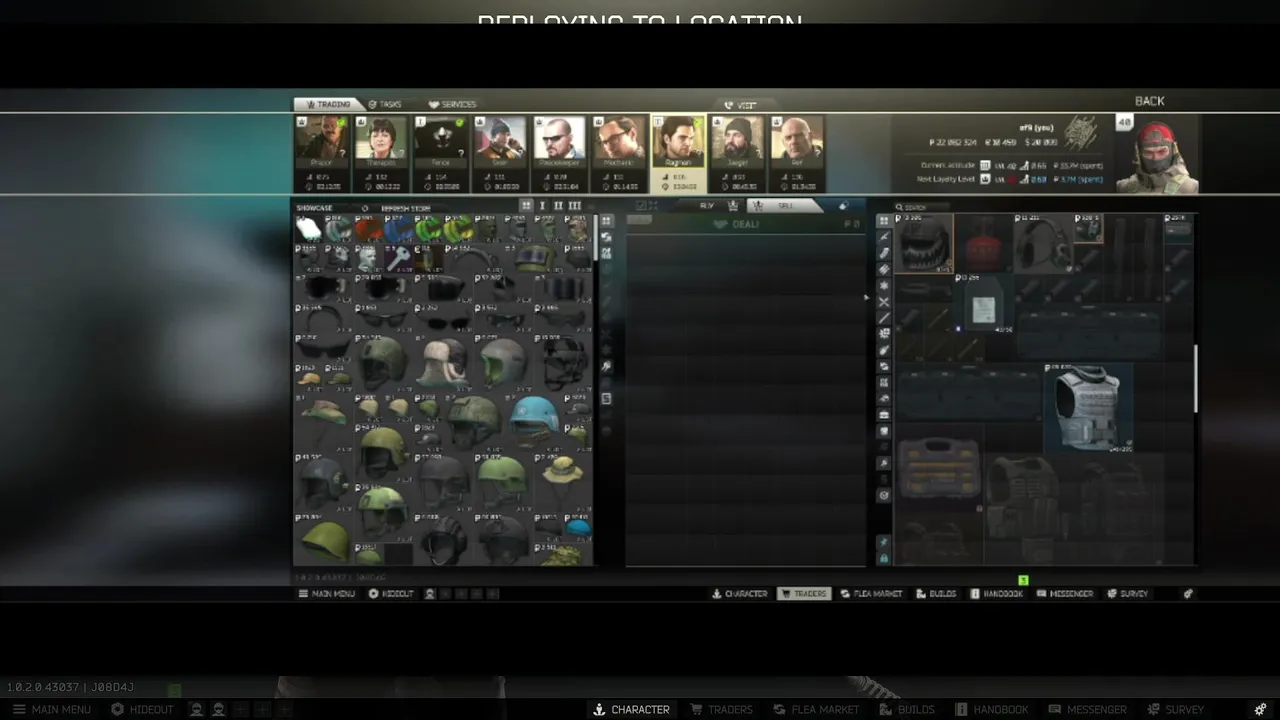Open Handbook in inner bottom bar
The width and height of the screenshot is (1280, 720).
click(997, 594)
